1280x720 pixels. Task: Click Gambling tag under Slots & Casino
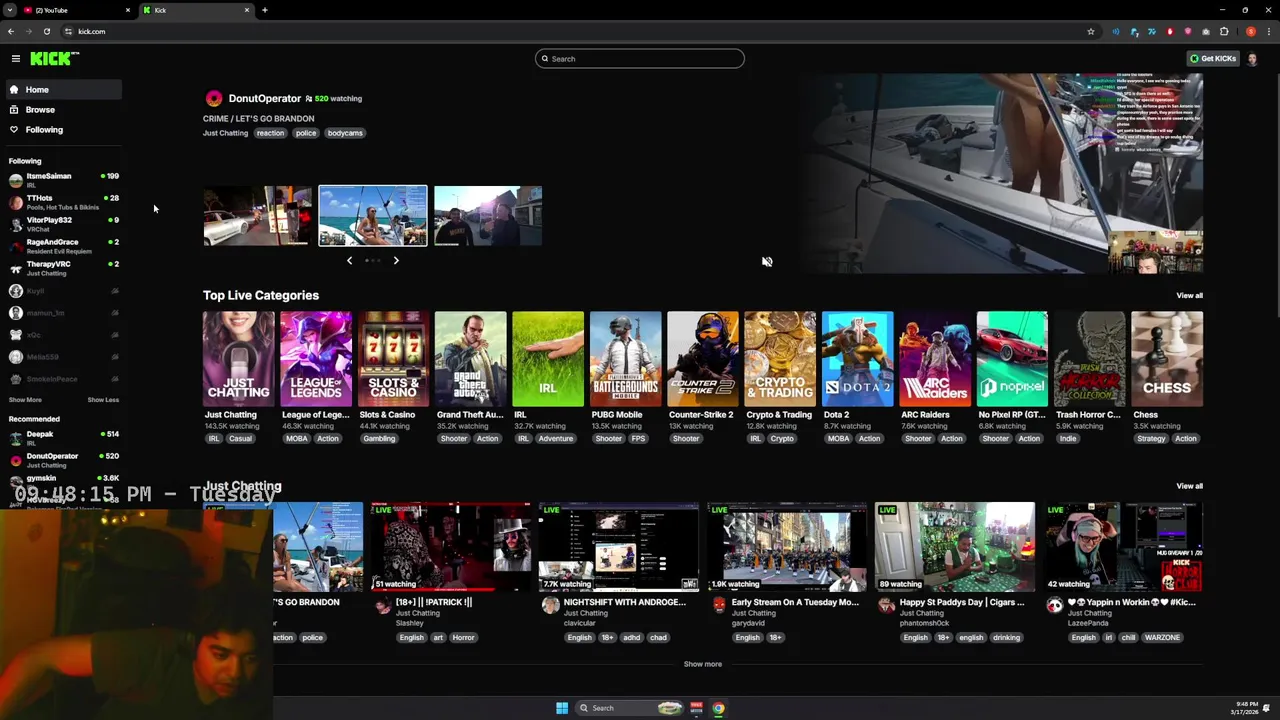pos(379,439)
